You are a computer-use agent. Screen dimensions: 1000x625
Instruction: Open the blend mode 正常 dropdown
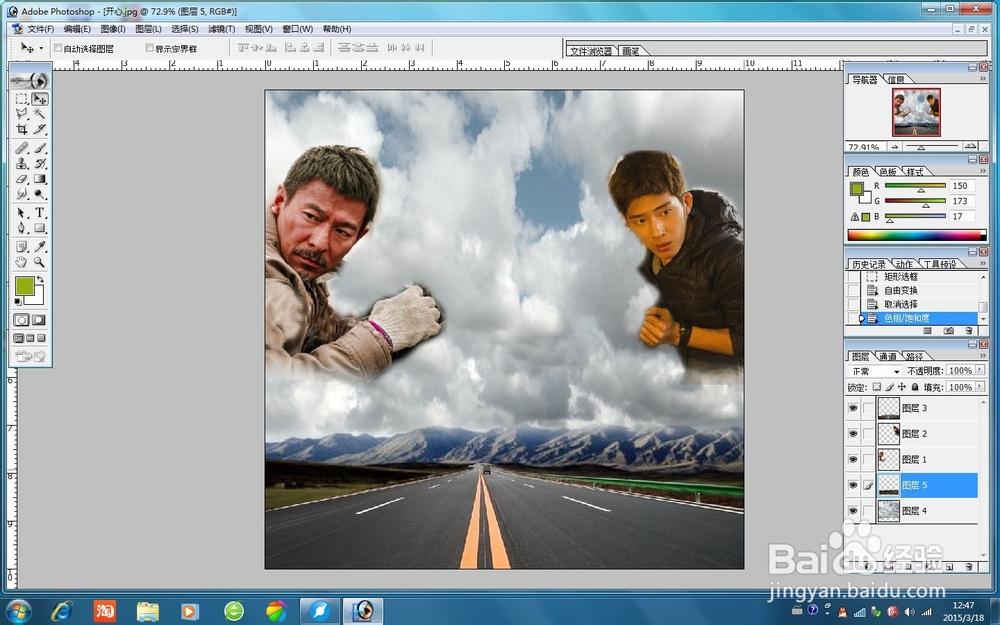pos(874,371)
